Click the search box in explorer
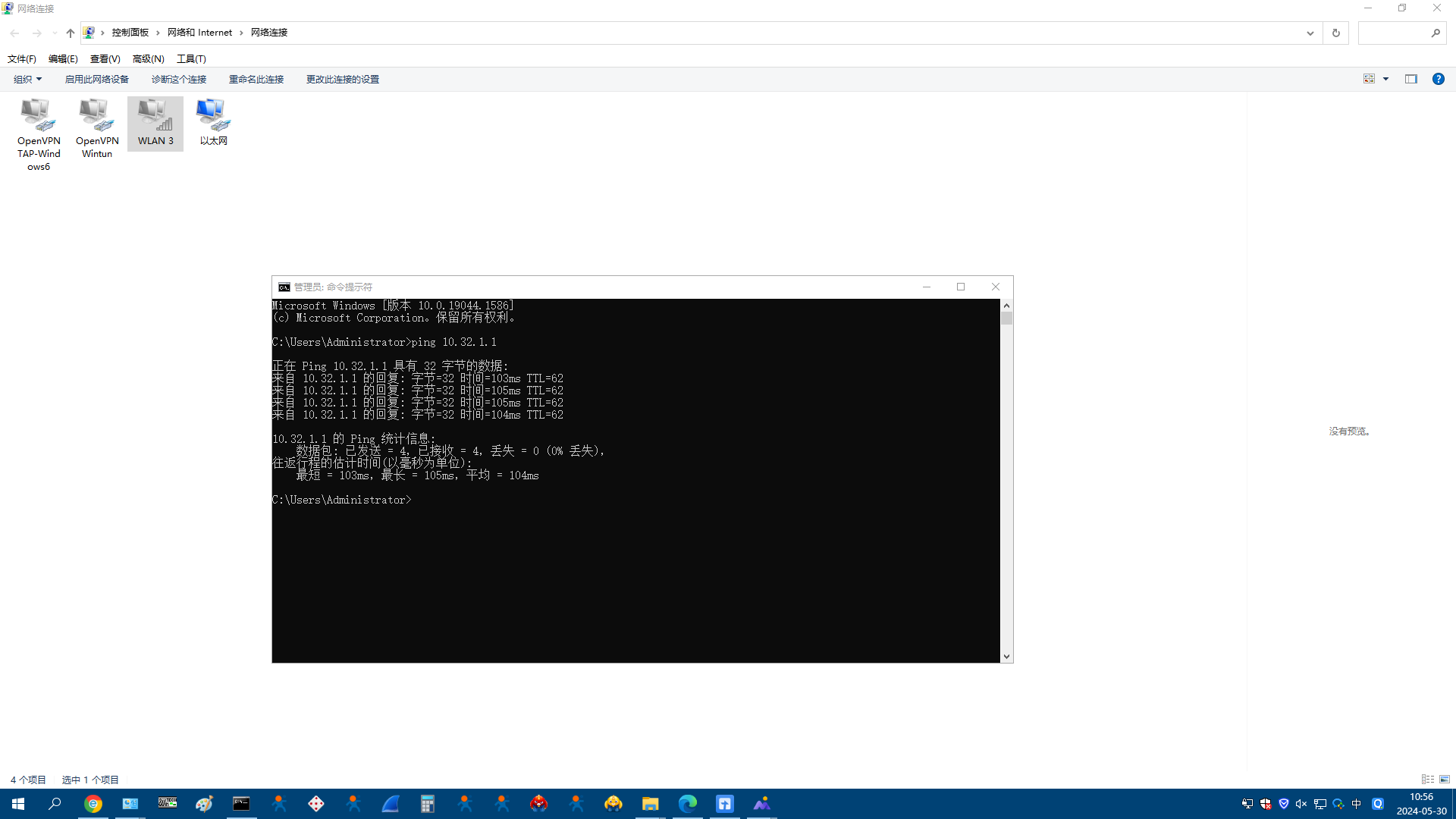Viewport: 1456px width, 819px height. (1394, 33)
